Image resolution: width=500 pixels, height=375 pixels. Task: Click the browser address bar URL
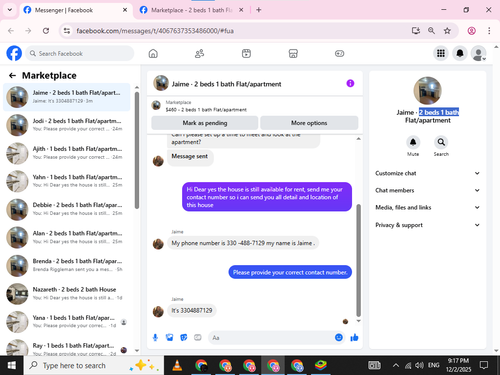coord(155,31)
